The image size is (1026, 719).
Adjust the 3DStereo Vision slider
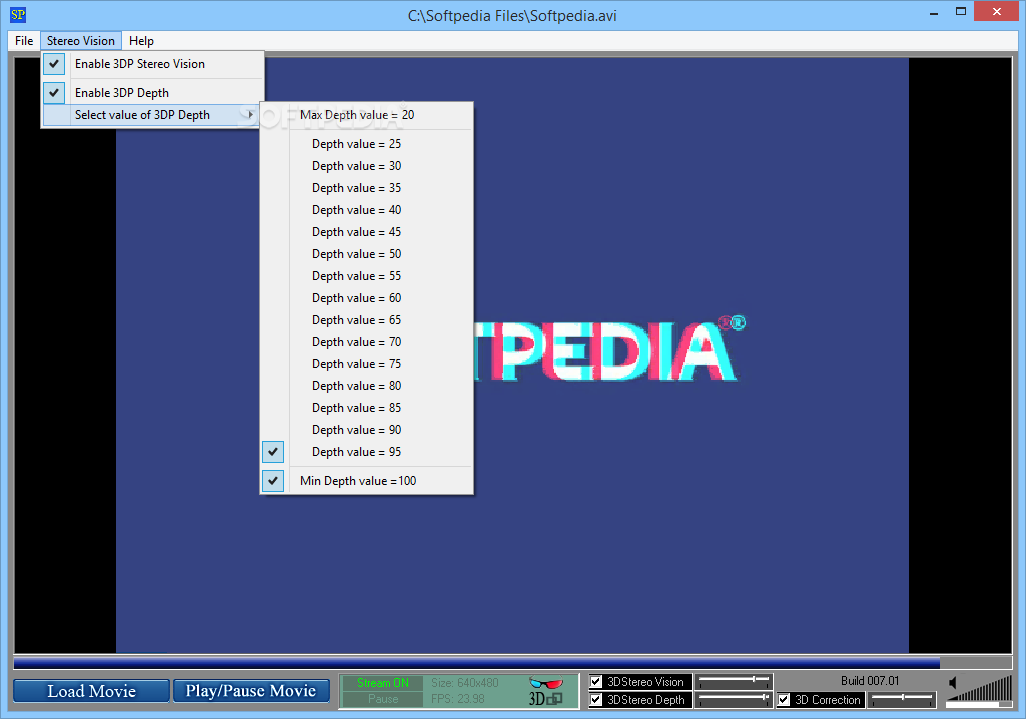tap(734, 681)
